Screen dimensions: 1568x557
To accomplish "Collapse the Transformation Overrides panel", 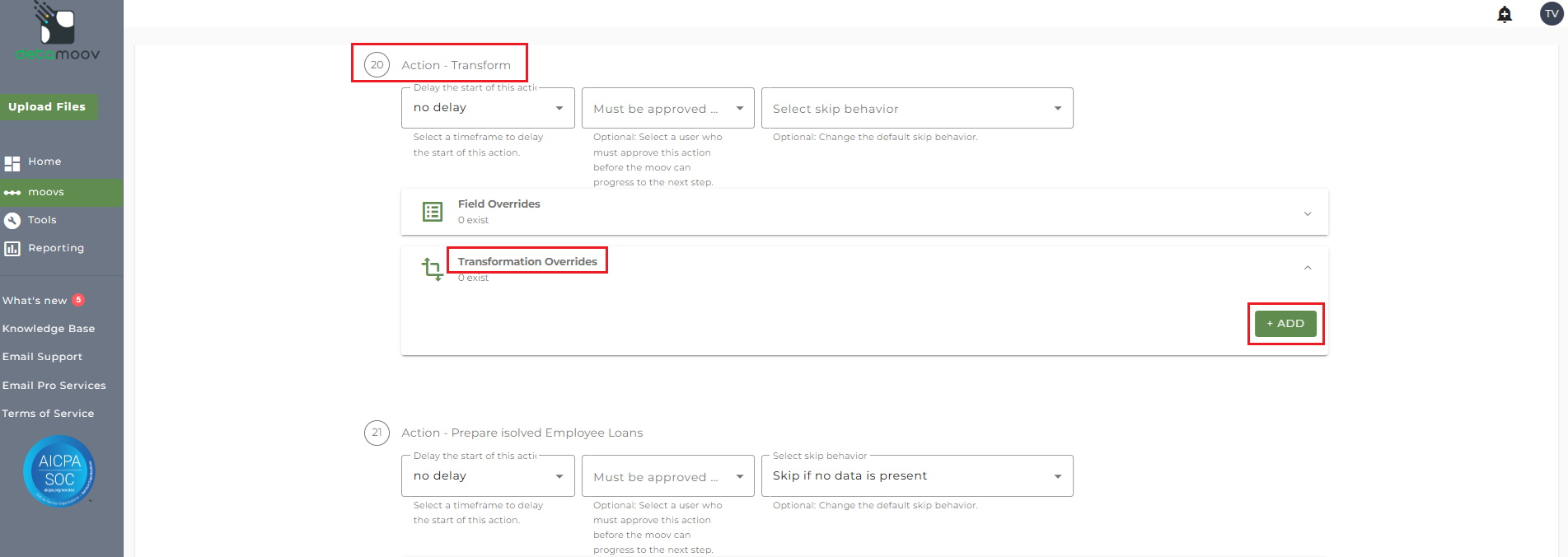I will tap(1307, 268).
